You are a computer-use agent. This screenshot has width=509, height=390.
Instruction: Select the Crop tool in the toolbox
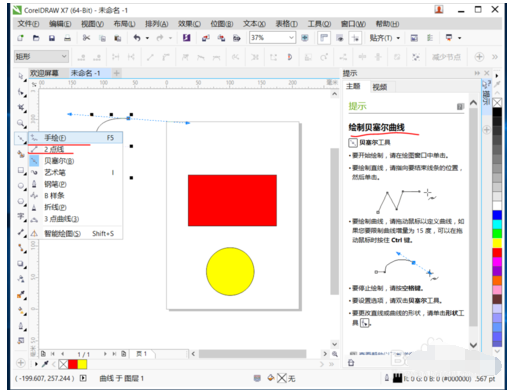click(22, 107)
